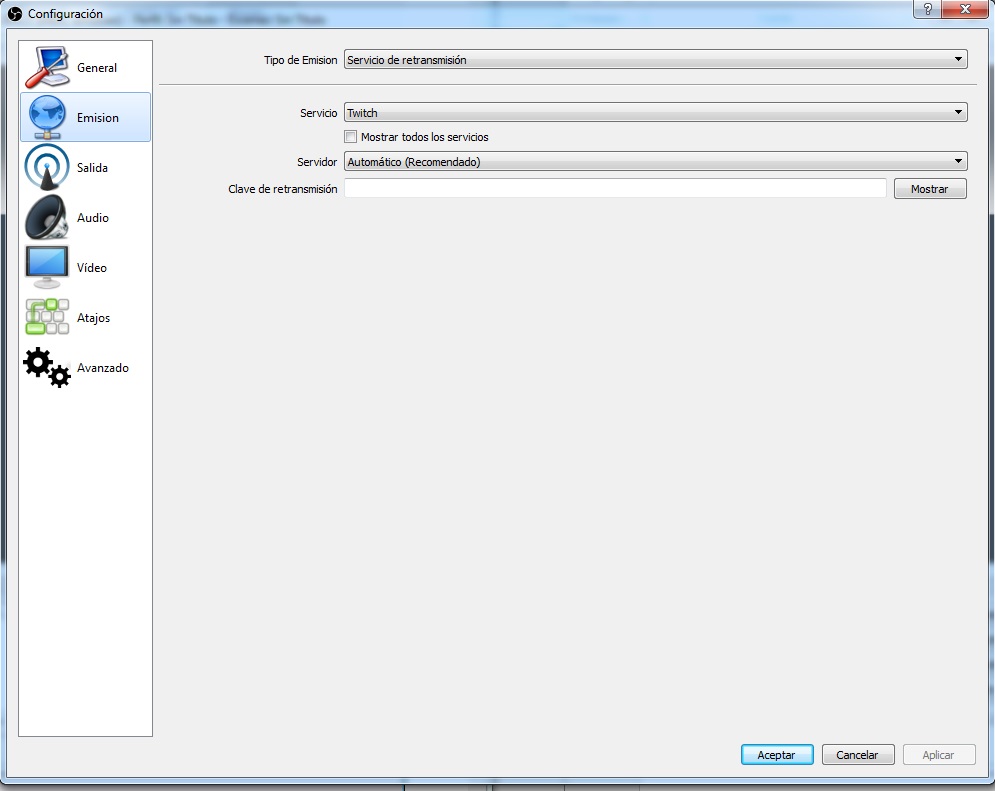Expand the Tipo de Emision dropdown
The image size is (995, 791).
pyautogui.click(x=655, y=60)
